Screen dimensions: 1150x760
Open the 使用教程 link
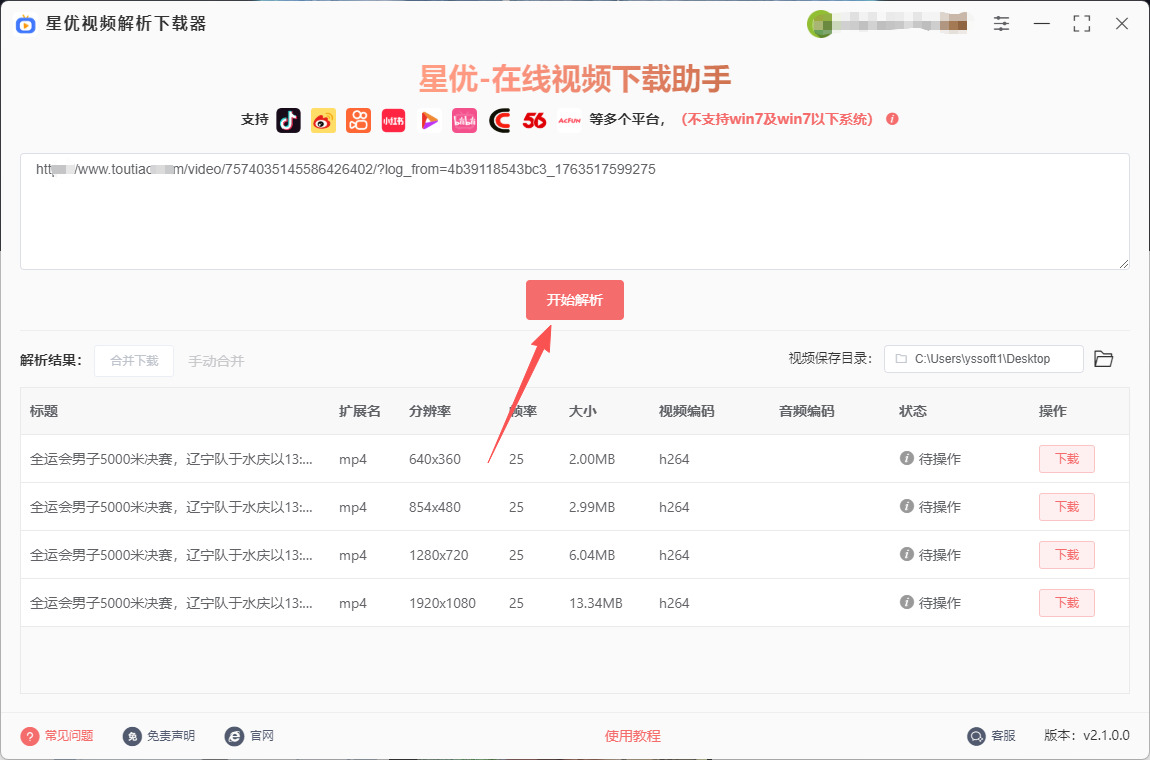pyautogui.click(x=632, y=736)
